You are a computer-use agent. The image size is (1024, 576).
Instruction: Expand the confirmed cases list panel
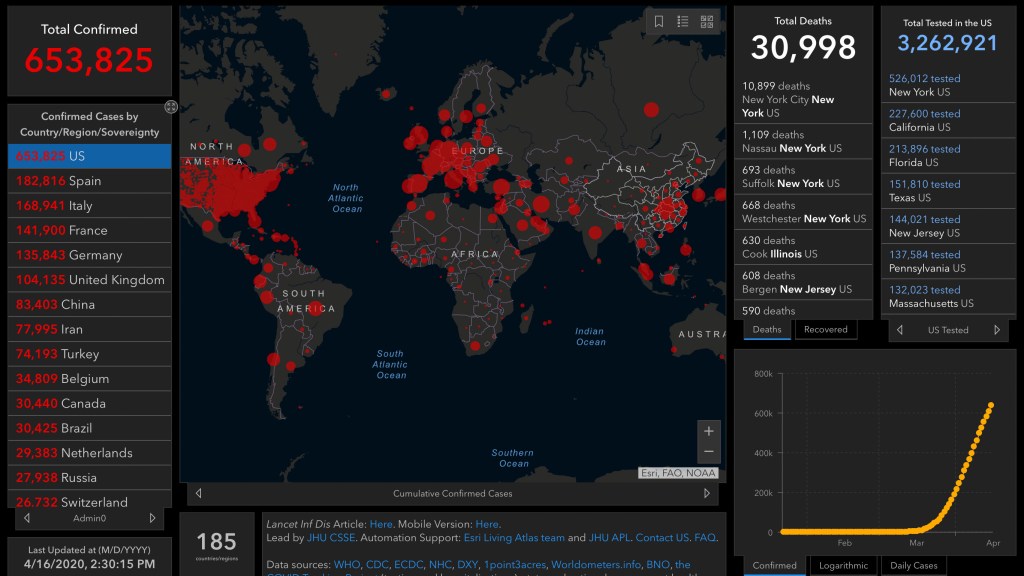[170, 106]
